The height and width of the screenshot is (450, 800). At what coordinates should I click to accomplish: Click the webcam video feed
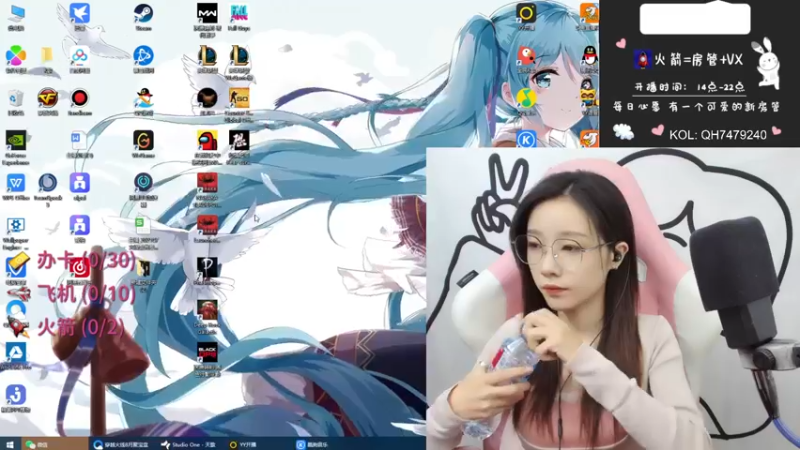(613, 299)
